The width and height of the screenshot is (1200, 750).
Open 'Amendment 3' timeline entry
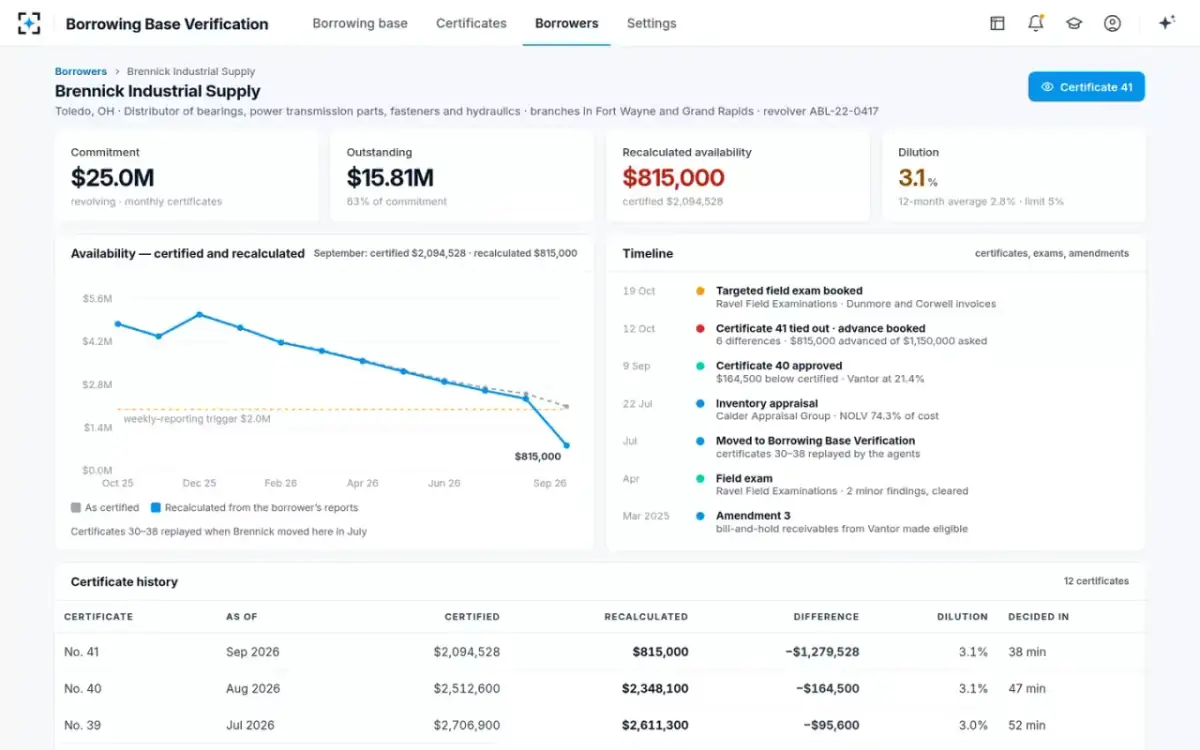tap(753, 516)
